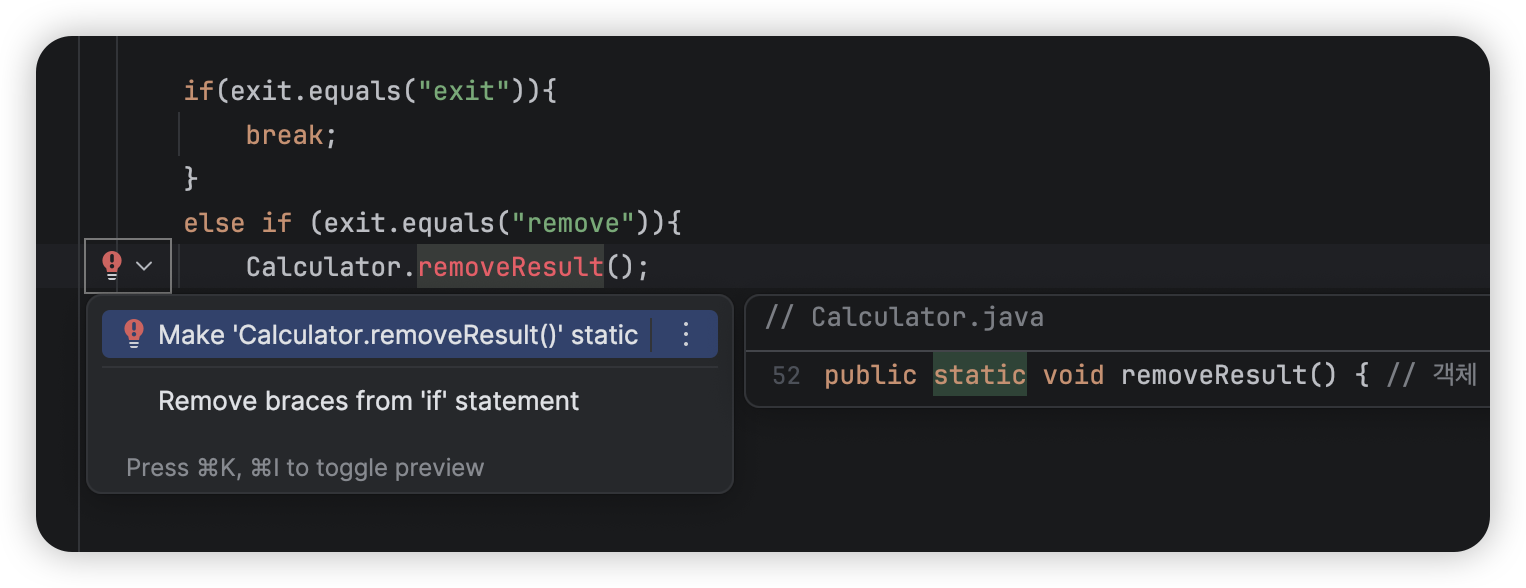Click the public keyword in the preview pane
This screenshot has height=588, width=1526.
869,374
